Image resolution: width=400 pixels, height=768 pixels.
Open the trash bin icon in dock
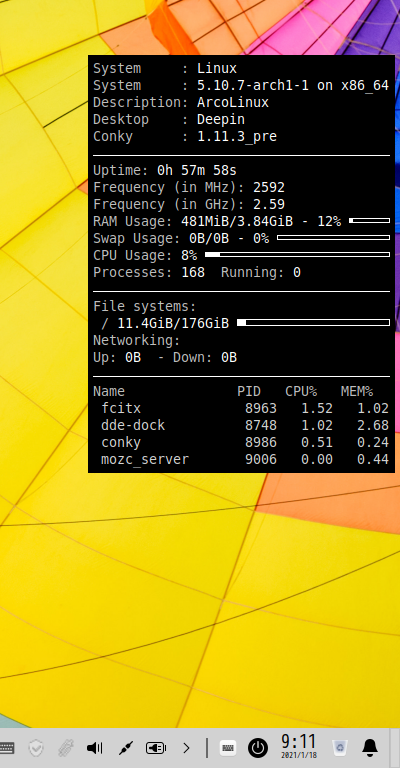(x=339, y=747)
